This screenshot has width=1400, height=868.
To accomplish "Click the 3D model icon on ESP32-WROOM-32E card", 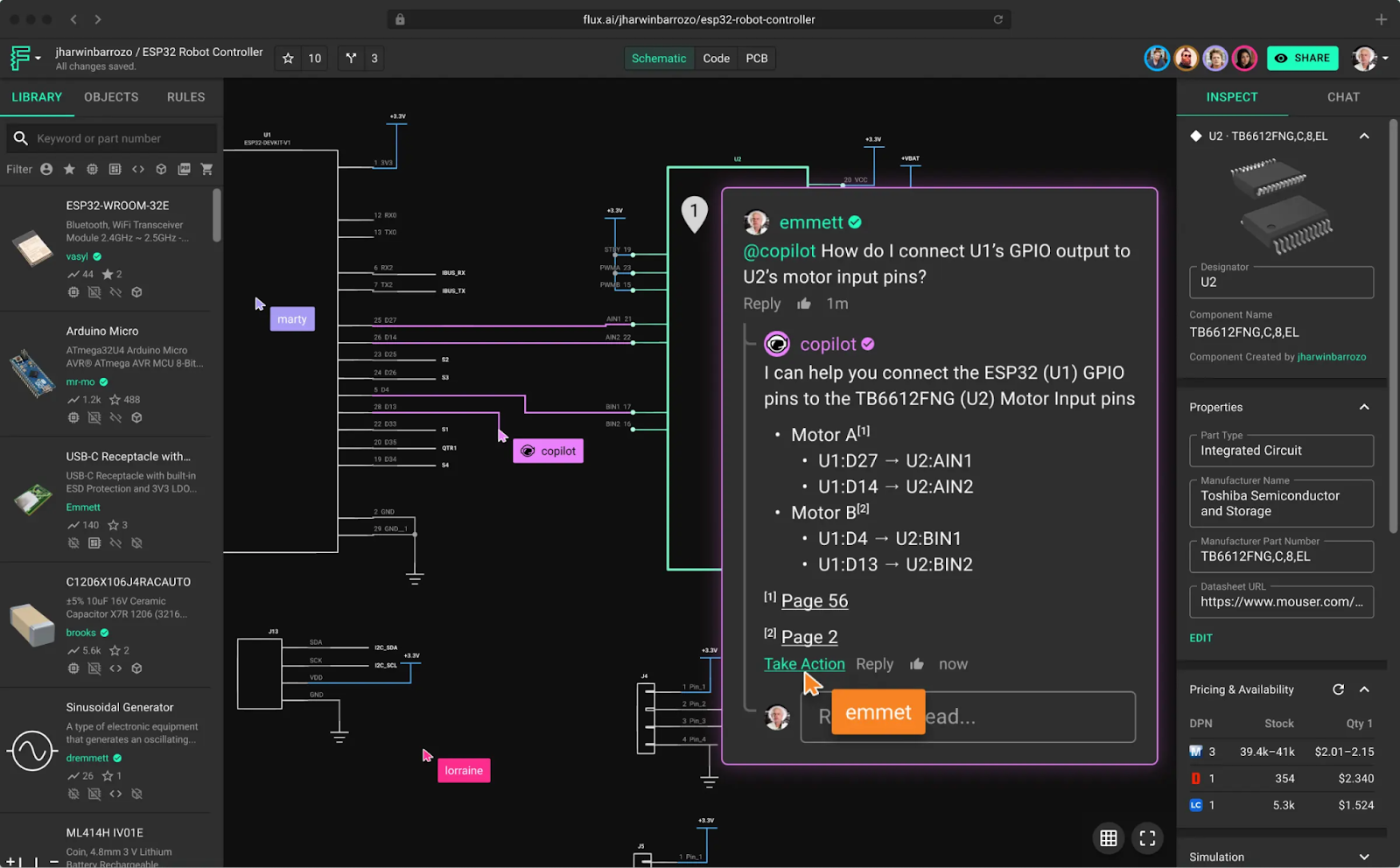I will coord(136,292).
